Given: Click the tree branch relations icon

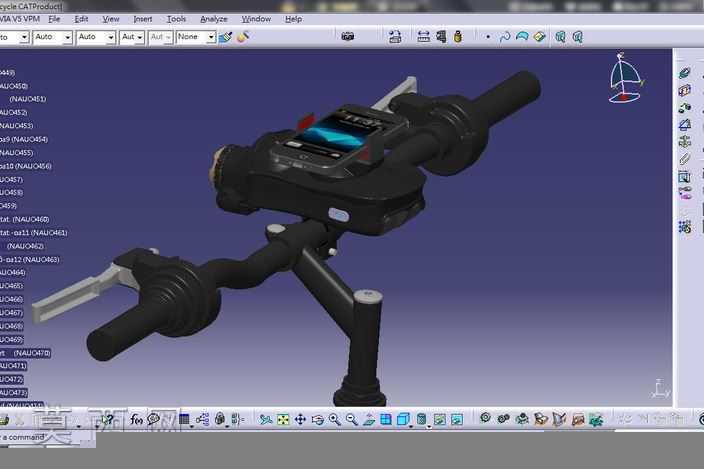Looking at the screenshot, I should click(x=202, y=420).
